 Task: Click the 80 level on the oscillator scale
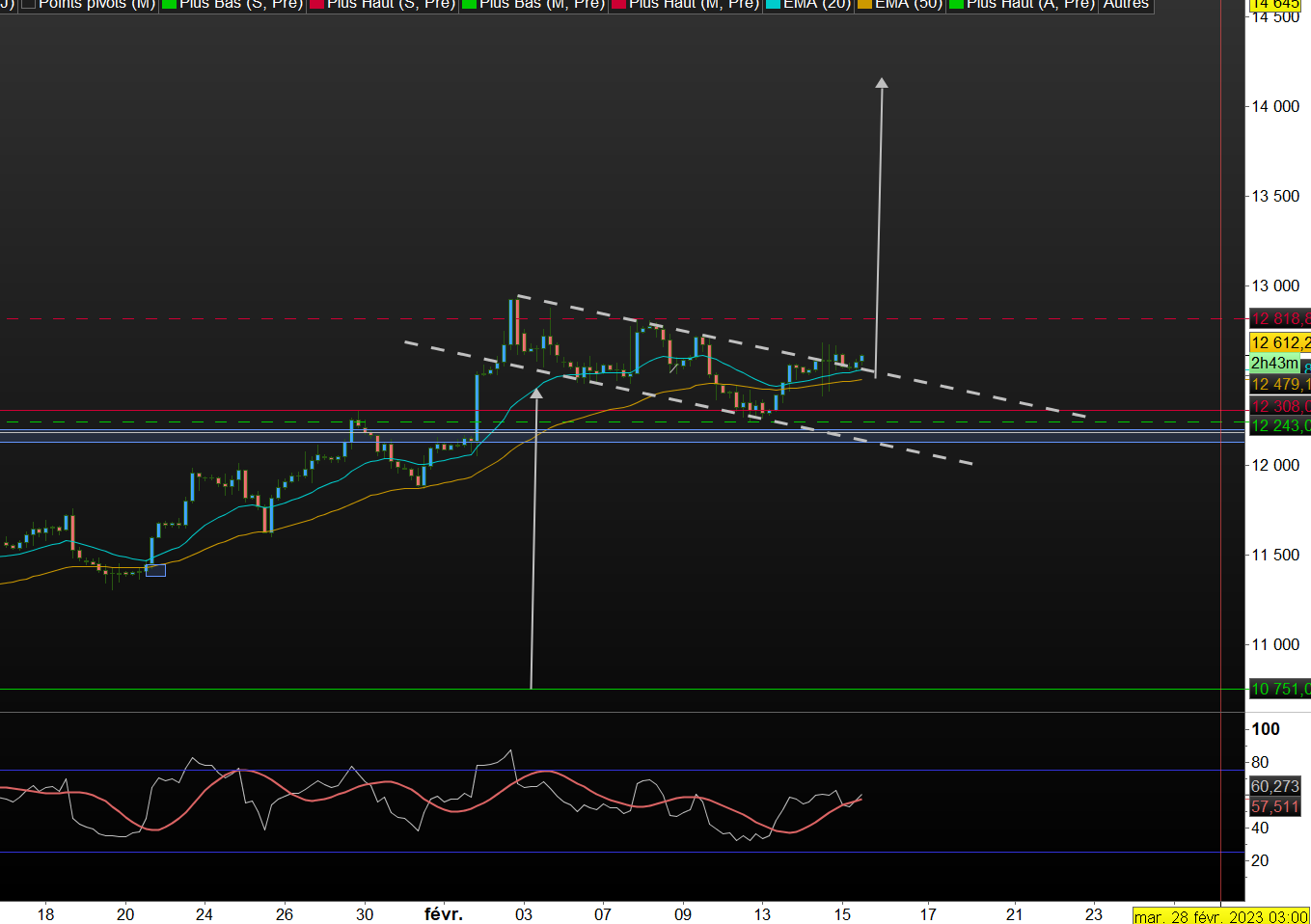tap(1260, 762)
